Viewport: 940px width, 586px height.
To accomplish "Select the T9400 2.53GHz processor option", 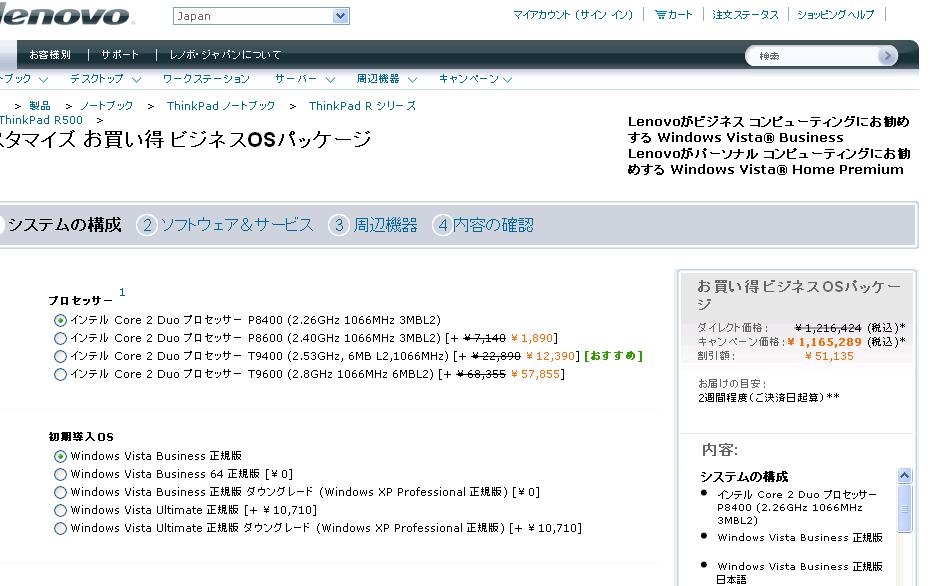I will tap(60, 356).
